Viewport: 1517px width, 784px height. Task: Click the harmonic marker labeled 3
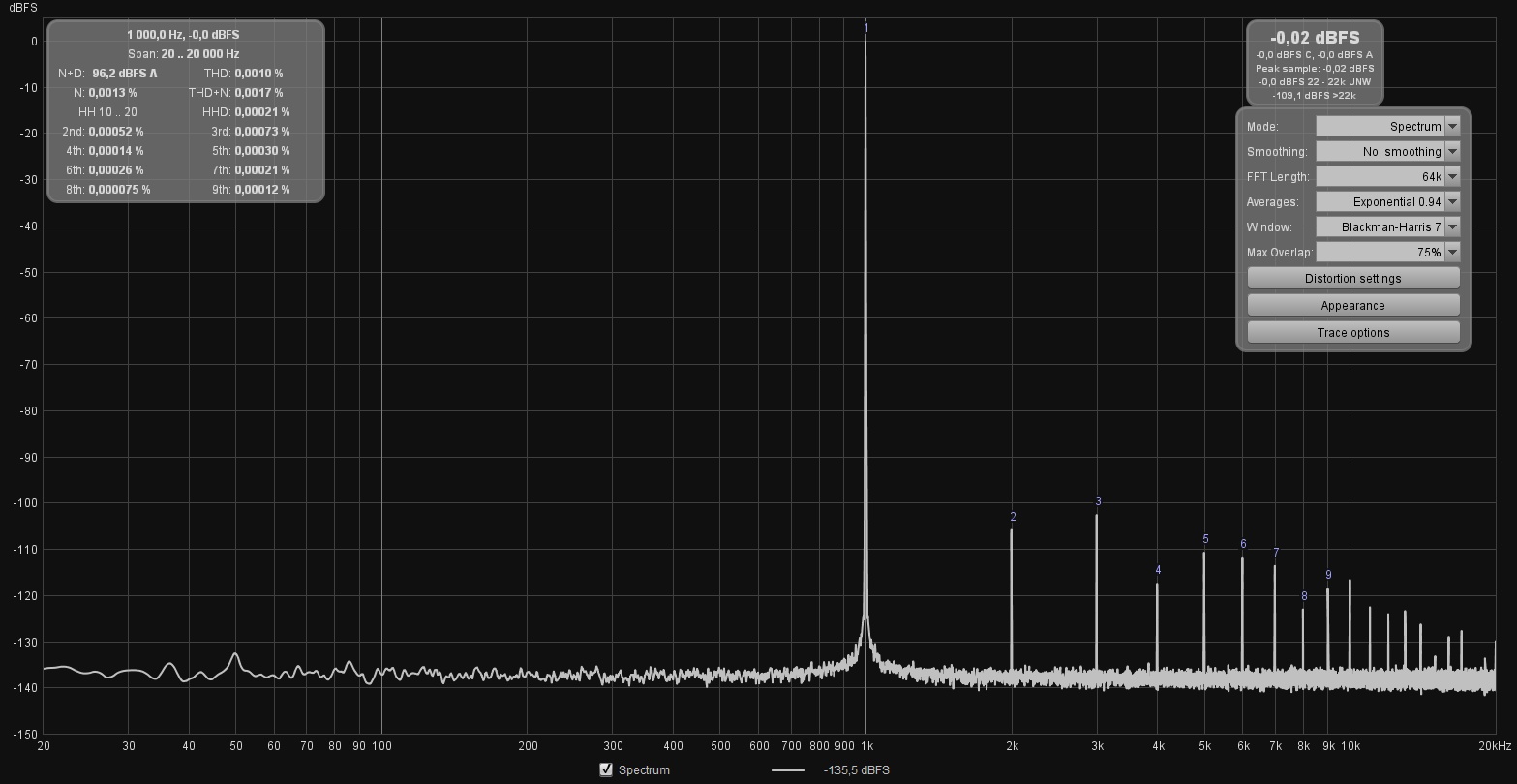[1098, 501]
